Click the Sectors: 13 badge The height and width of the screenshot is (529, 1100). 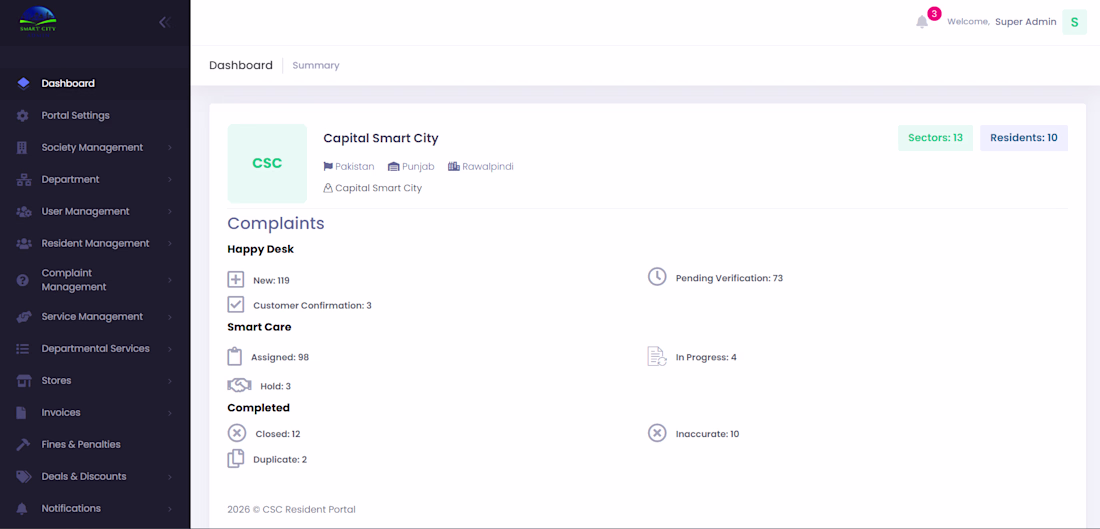tap(935, 138)
